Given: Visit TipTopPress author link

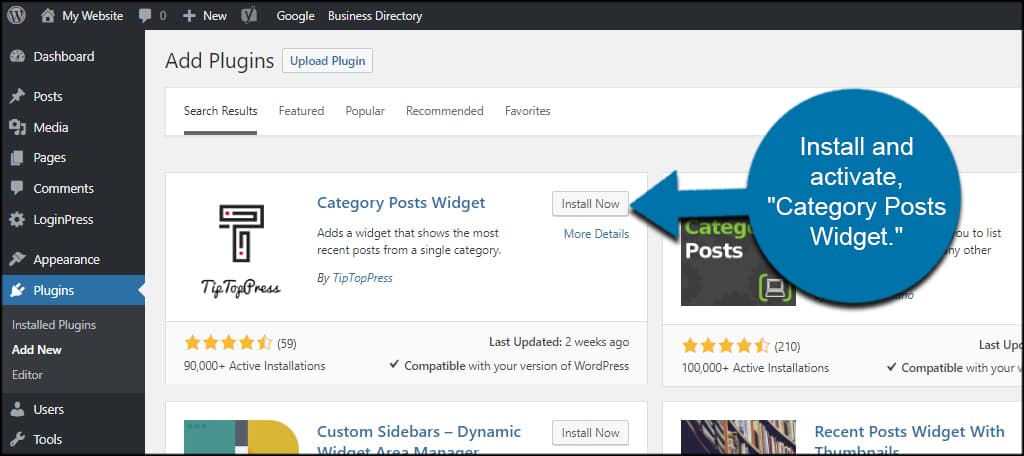Looking at the screenshot, I should point(362,278).
